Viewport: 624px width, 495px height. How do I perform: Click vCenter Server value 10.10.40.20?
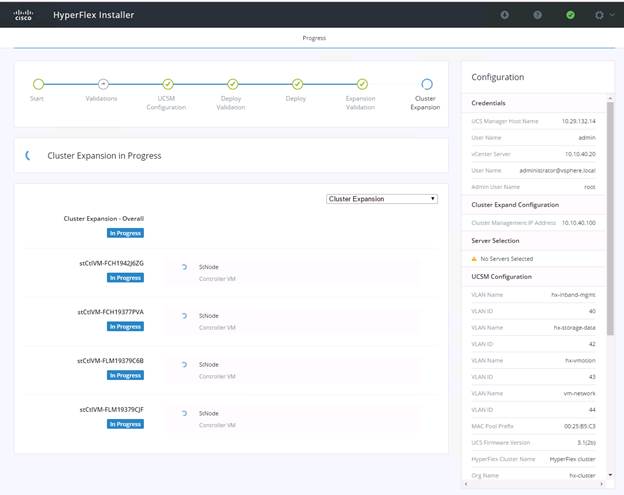point(580,154)
